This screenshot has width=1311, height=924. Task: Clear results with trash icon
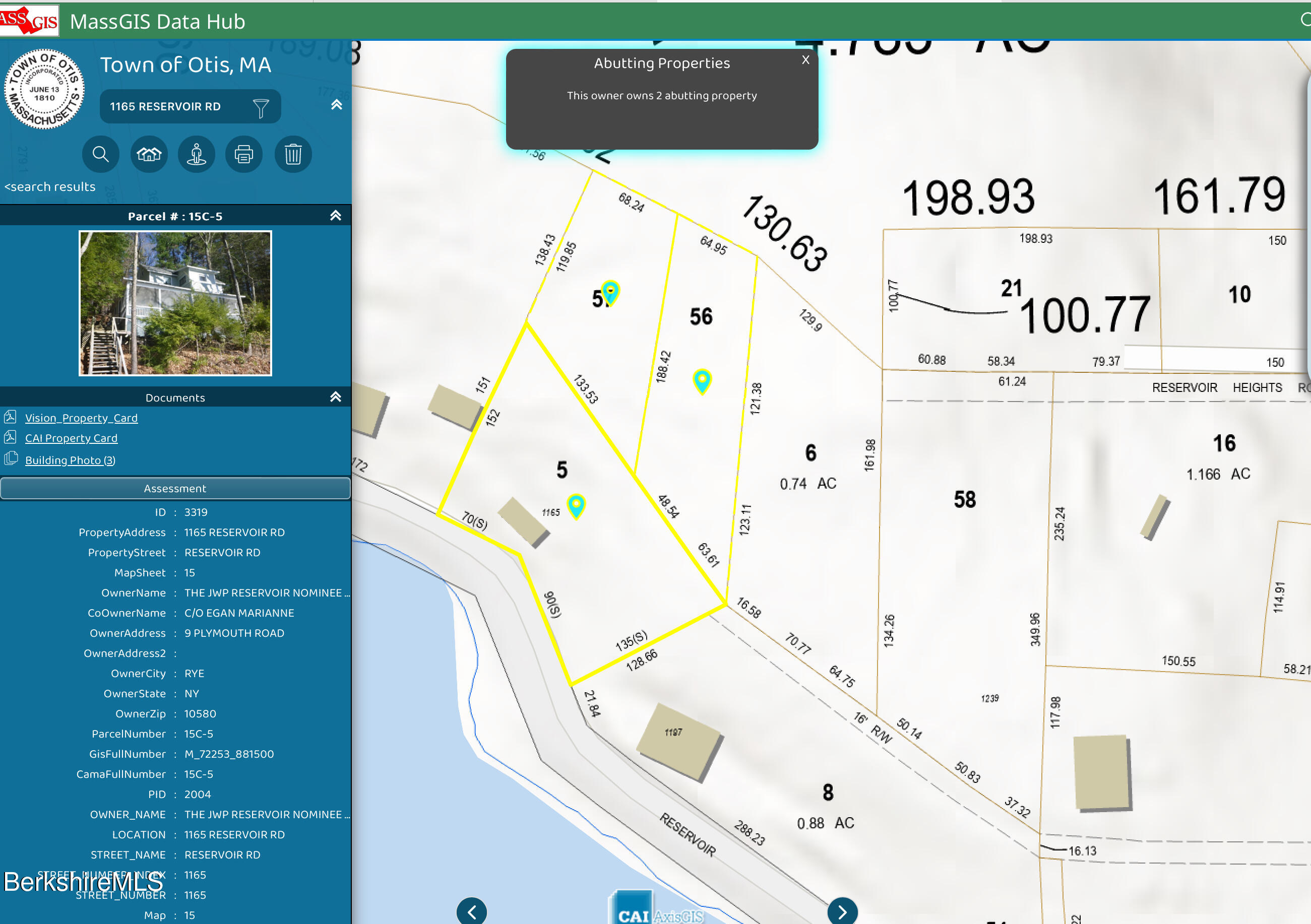pos(293,154)
